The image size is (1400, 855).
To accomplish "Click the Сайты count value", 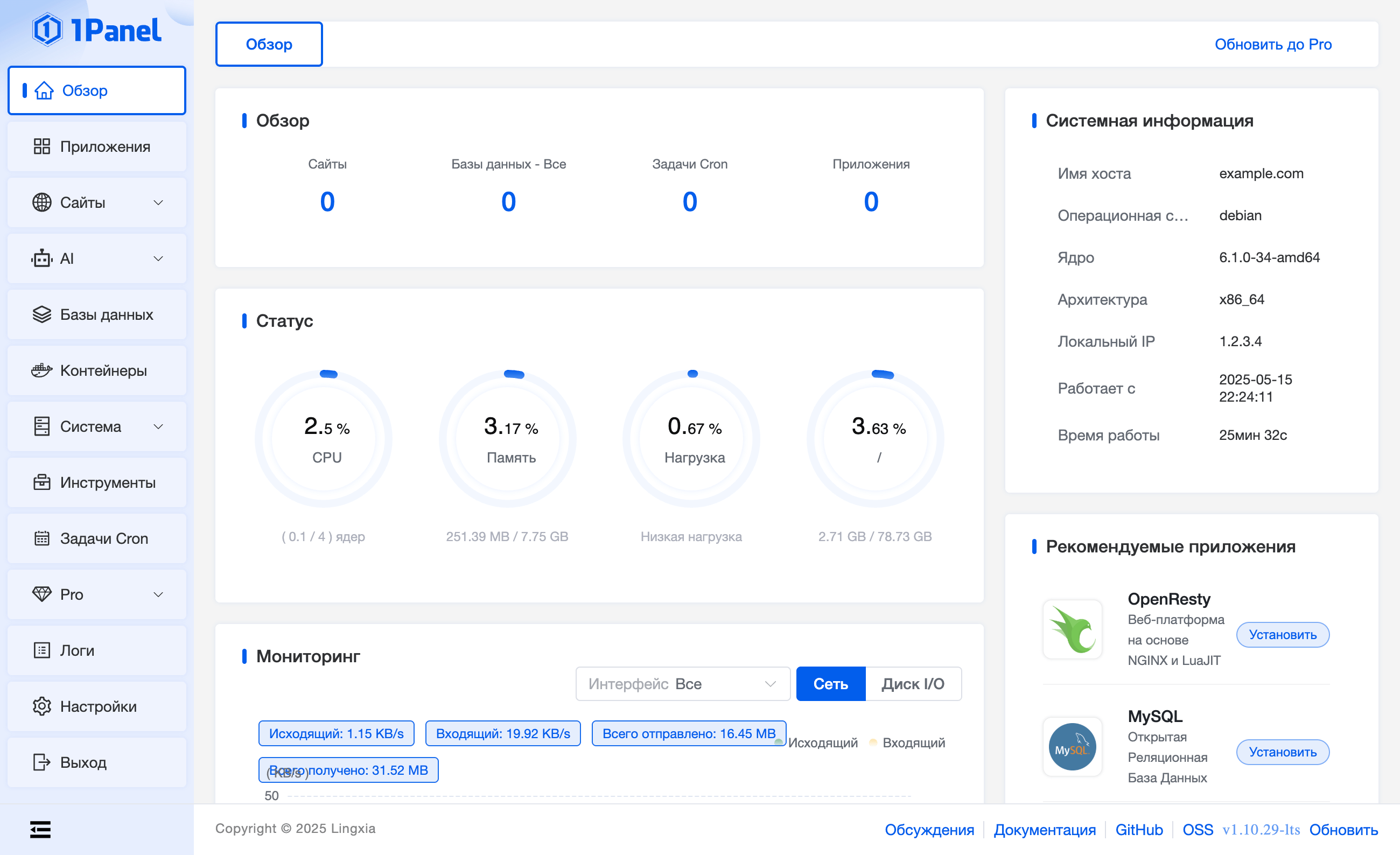I will click(327, 202).
